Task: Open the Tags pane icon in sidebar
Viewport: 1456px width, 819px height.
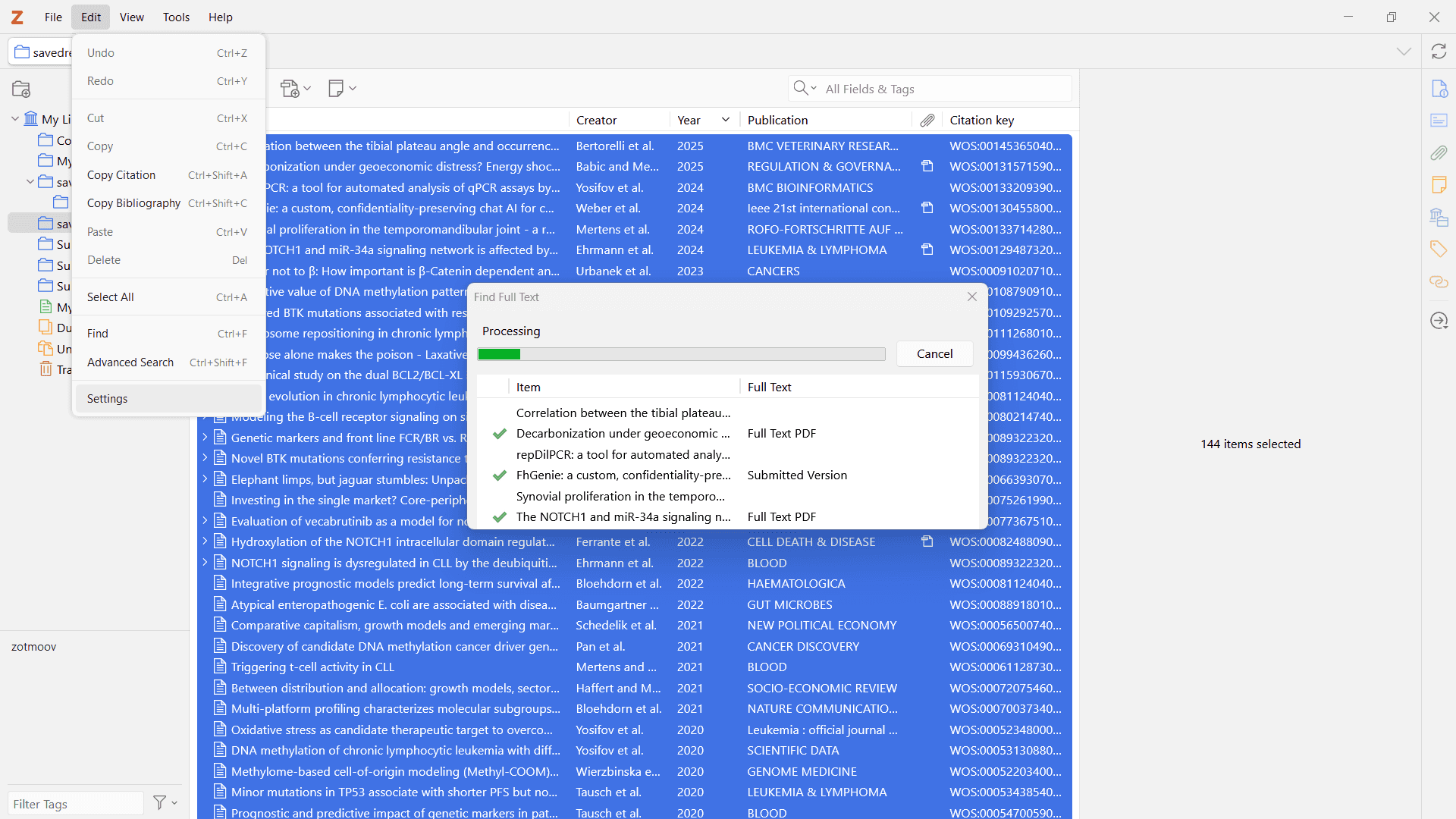Action: tap(1439, 249)
